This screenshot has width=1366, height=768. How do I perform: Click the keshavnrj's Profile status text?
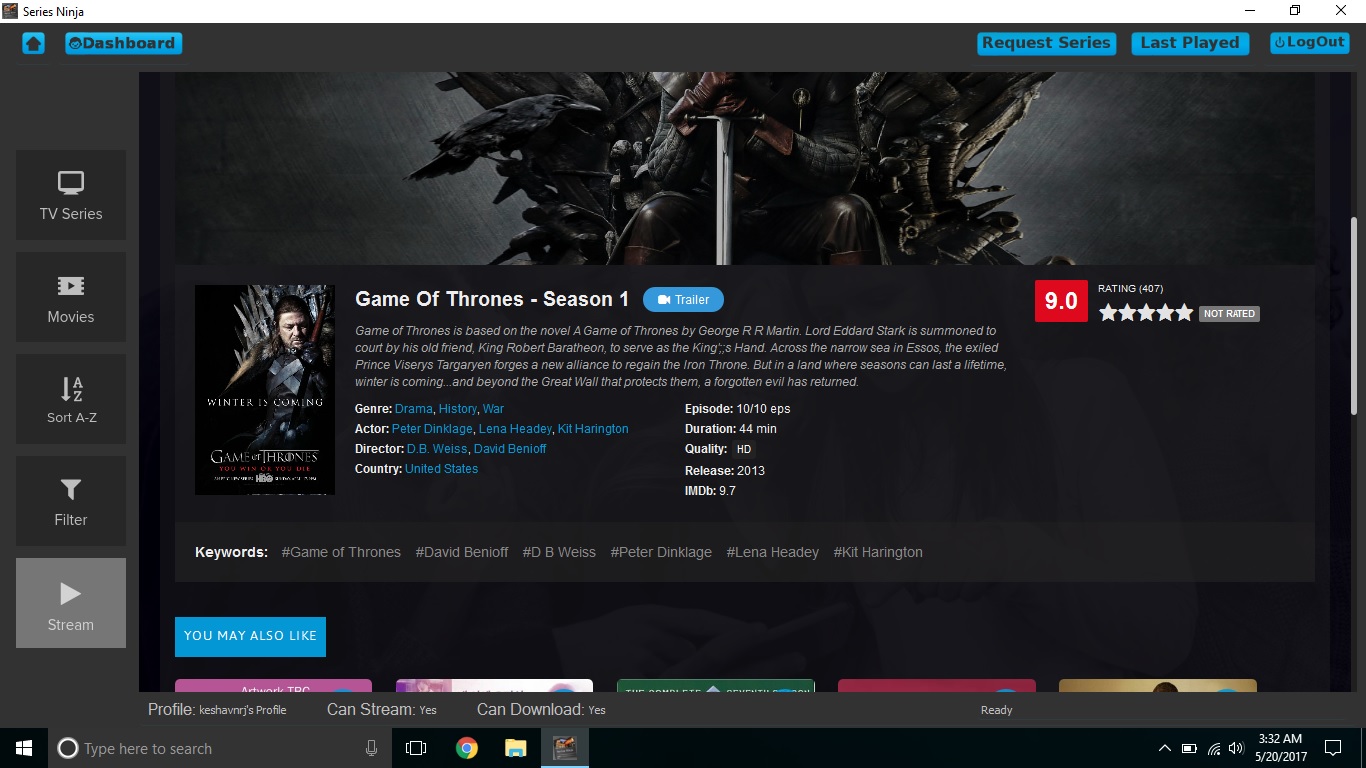coord(243,710)
